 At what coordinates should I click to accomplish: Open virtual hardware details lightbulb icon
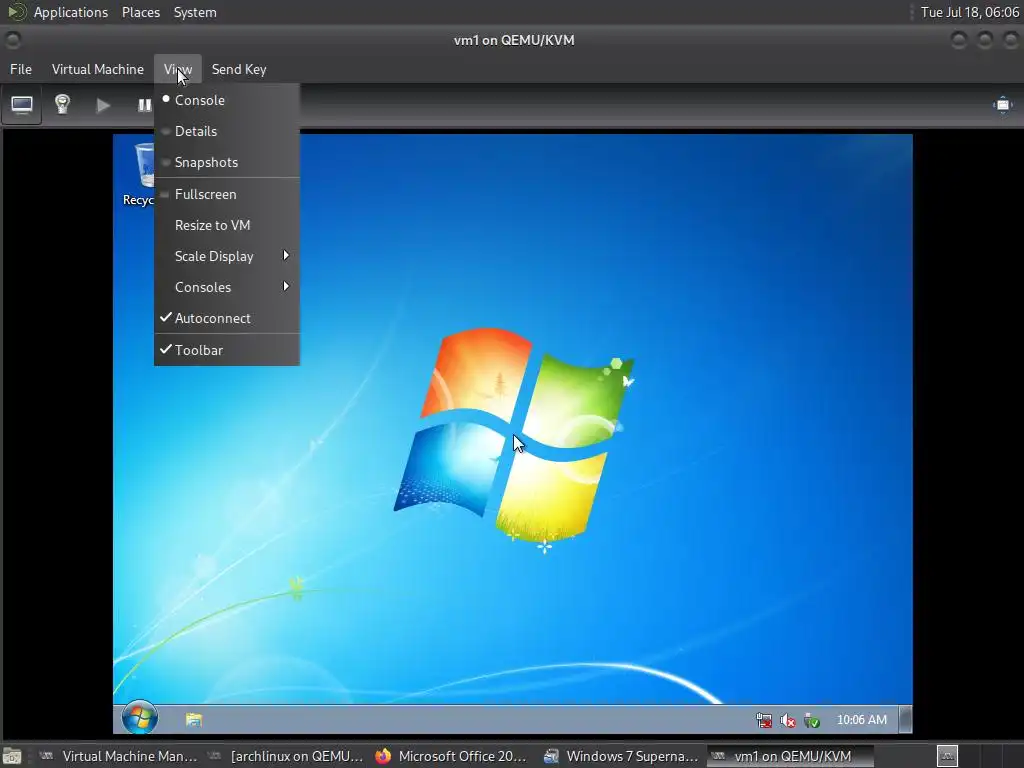[x=62, y=104]
